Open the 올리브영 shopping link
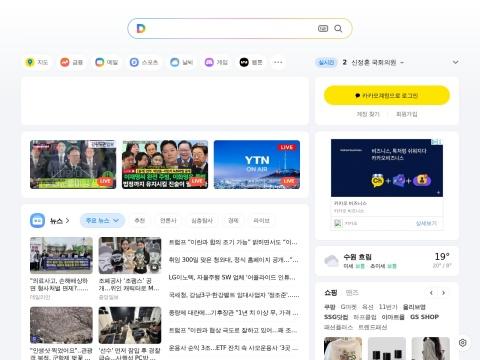Image resolution: width=480 pixels, height=360 pixels. tap(414, 307)
